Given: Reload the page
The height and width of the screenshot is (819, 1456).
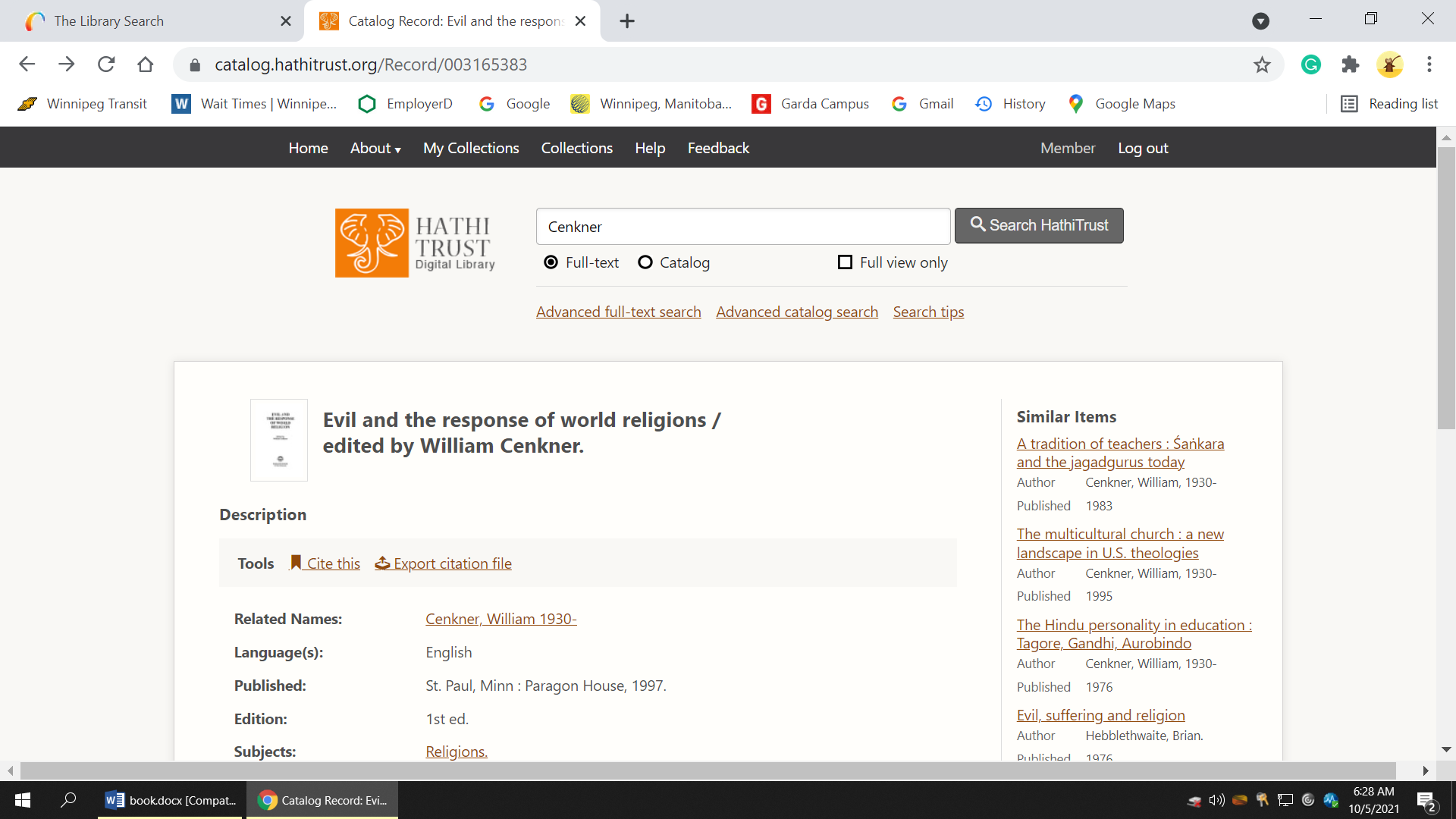Looking at the screenshot, I should [106, 65].
